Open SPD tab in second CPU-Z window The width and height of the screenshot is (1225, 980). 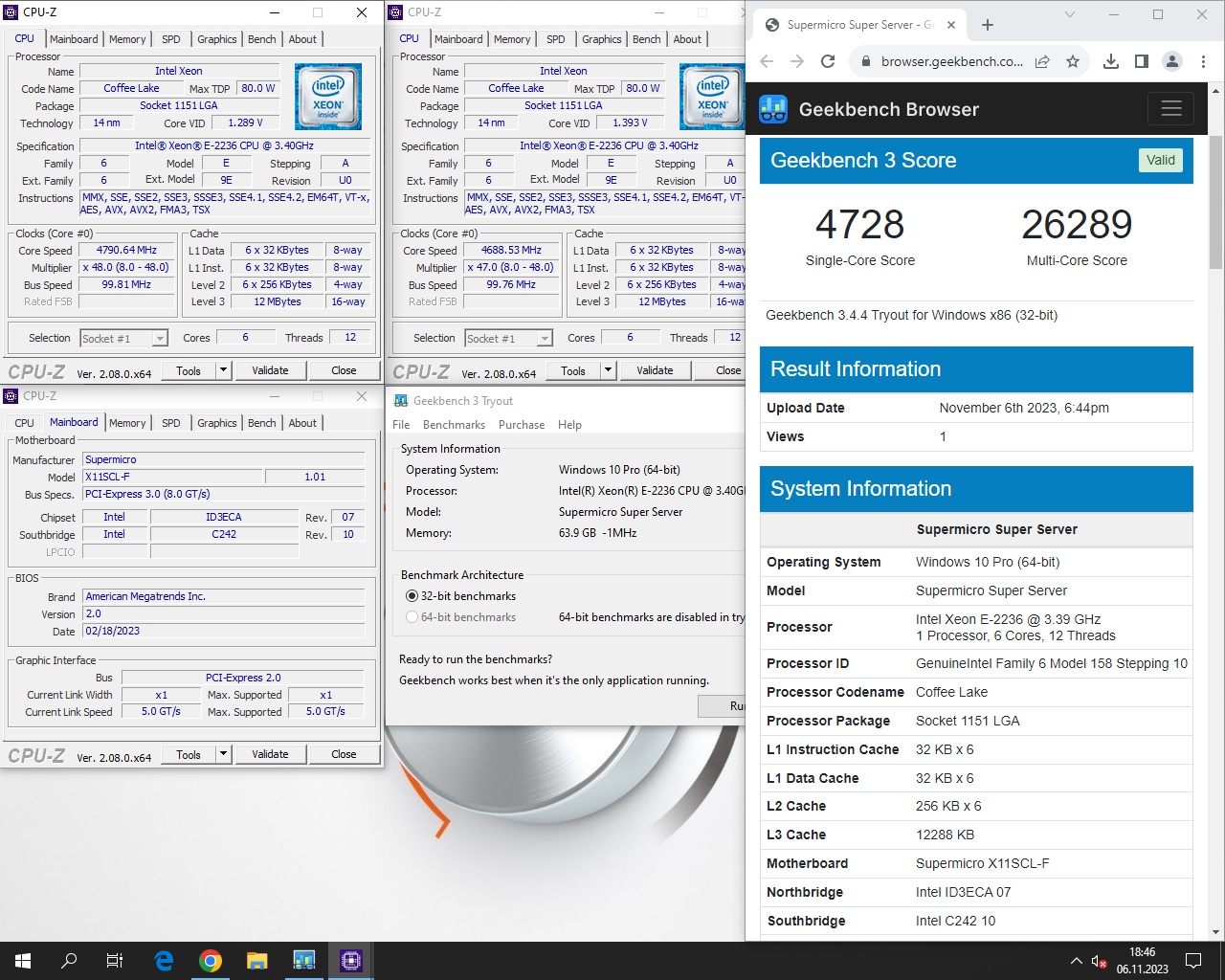tap(555, 39)
